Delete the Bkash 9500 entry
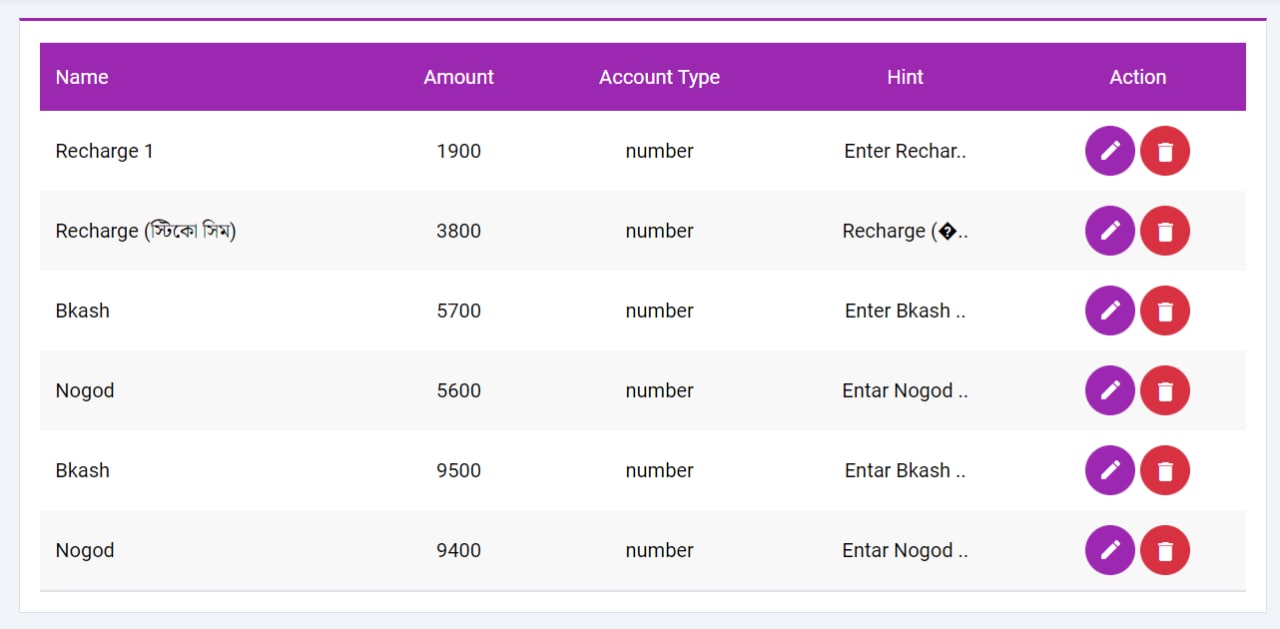The image size is (1280, 629). (1165, 471)
